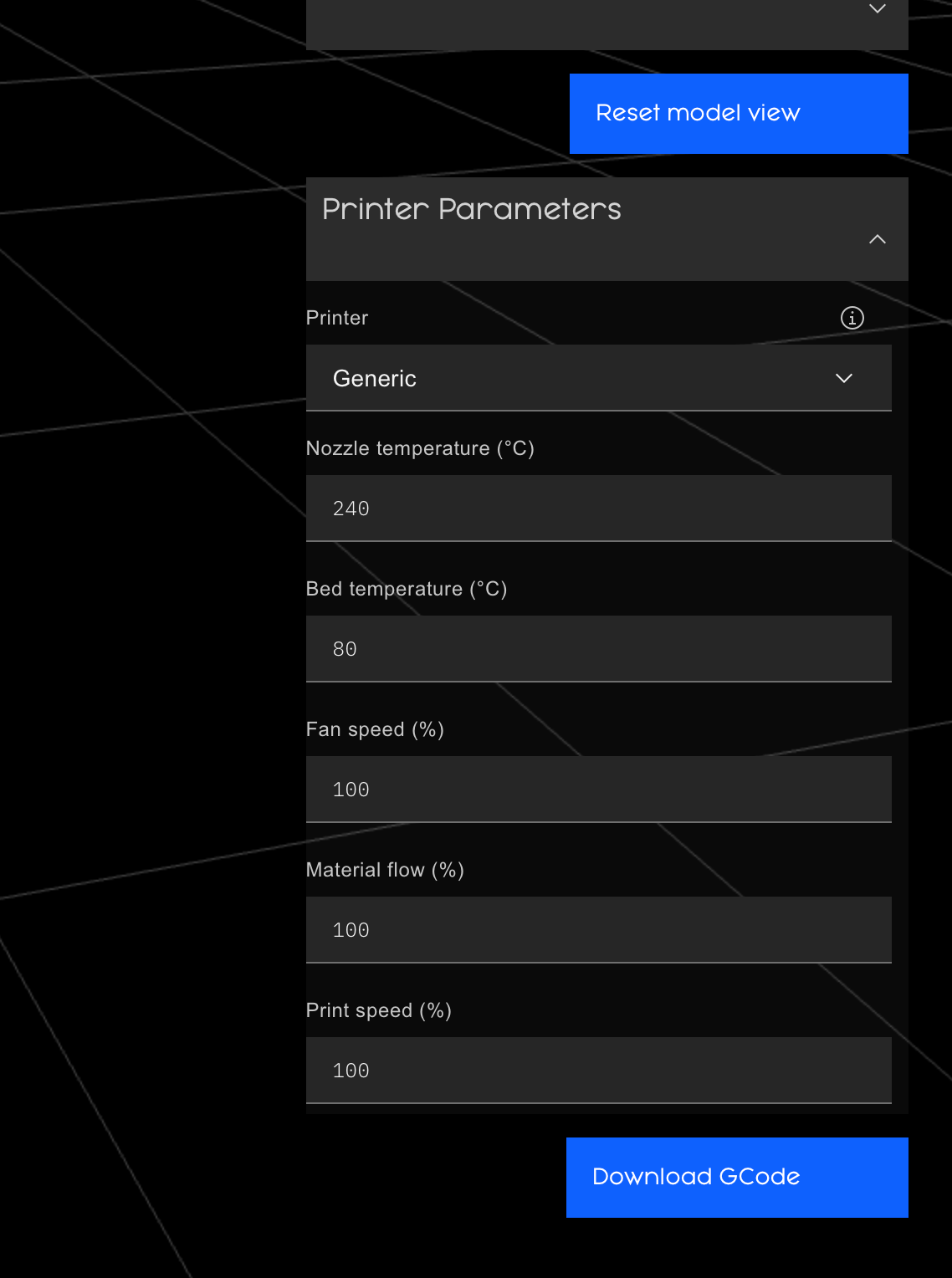Open the Printer dropdown showing Generic
Viewport: 952px width, 1278px height.
coord(599,378)
